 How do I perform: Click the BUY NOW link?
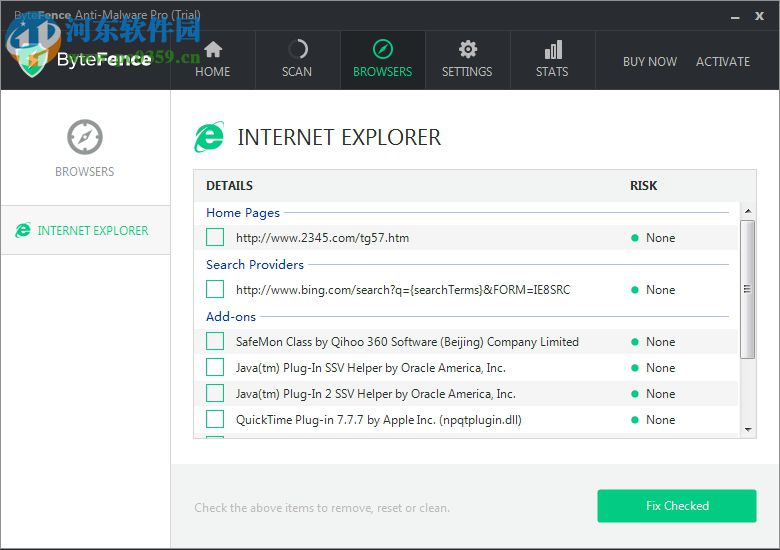(650, 62)
